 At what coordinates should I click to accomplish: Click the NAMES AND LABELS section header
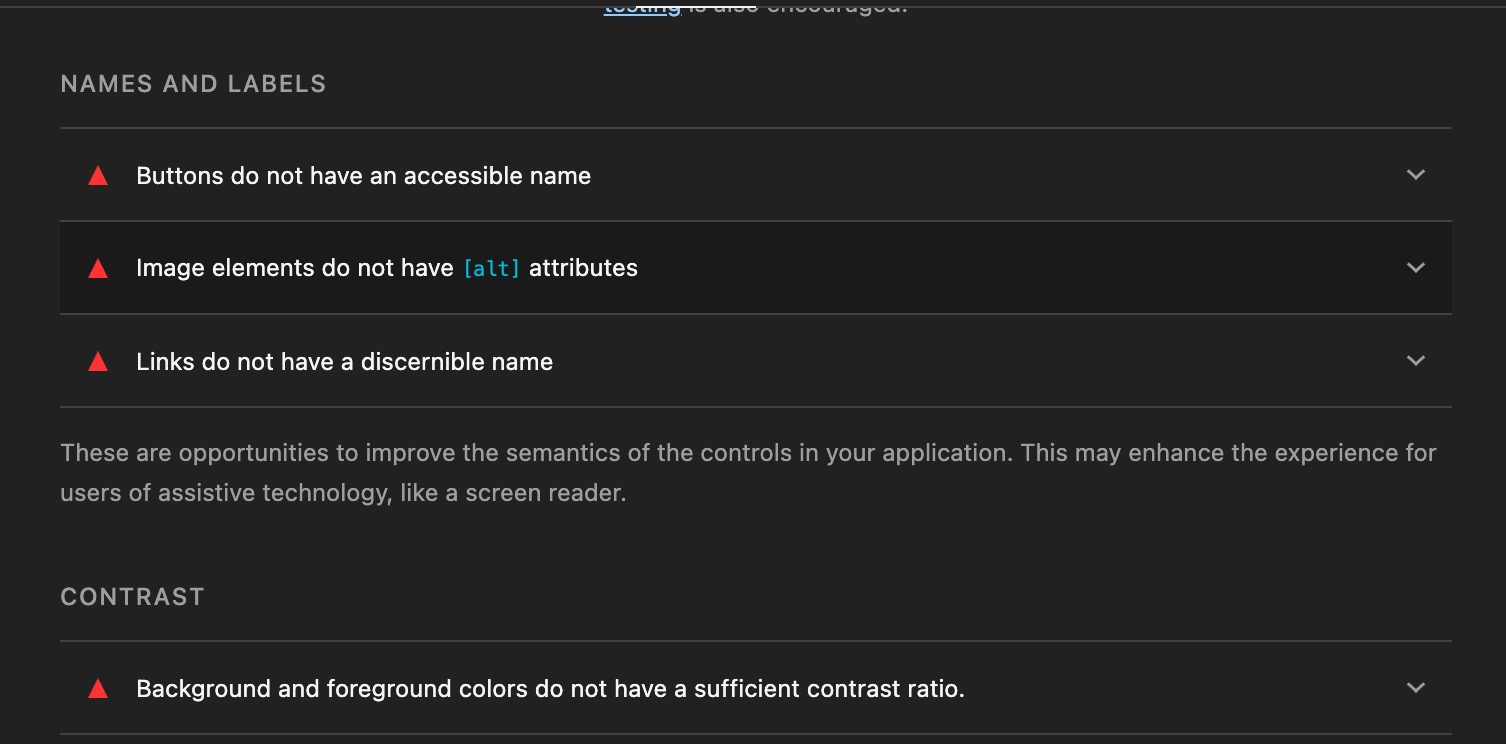193,84
